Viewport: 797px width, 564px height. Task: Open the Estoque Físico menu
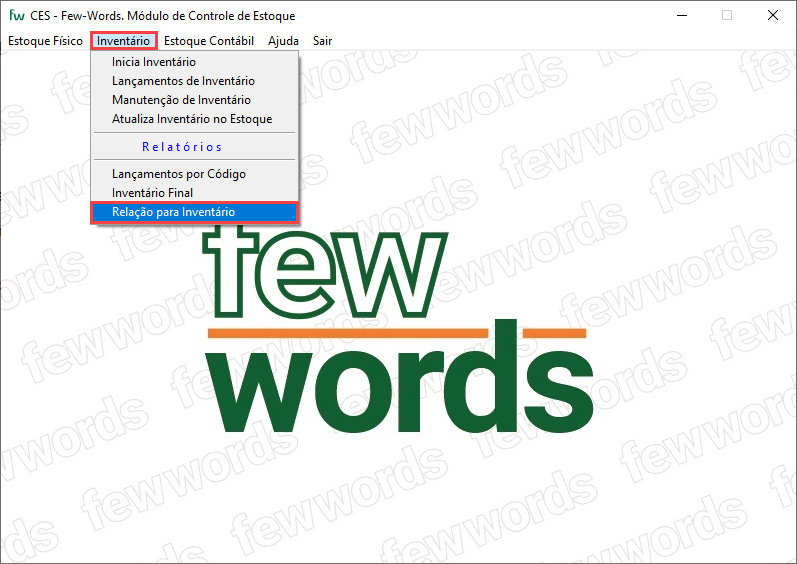tap(45, 41)
